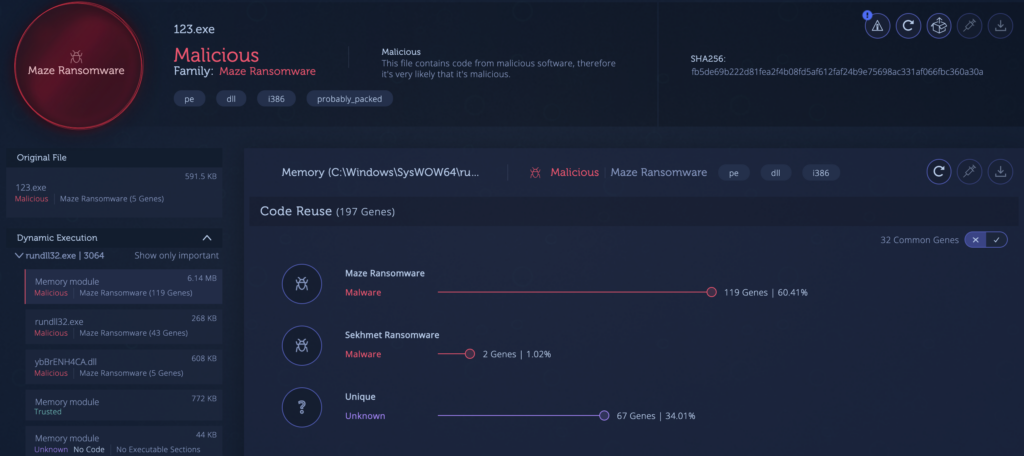Click the reanalyze refresh icon in top header
The height and width of the screenshot is (456, 1024).
pos(908,26)
